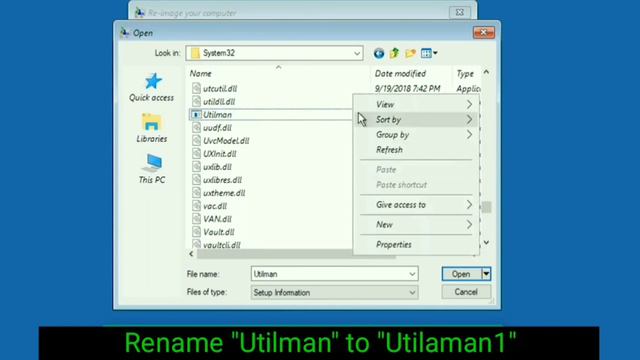Expand the New submenu arrow
This screenshot has width=640, height=360.
(469, 224)
